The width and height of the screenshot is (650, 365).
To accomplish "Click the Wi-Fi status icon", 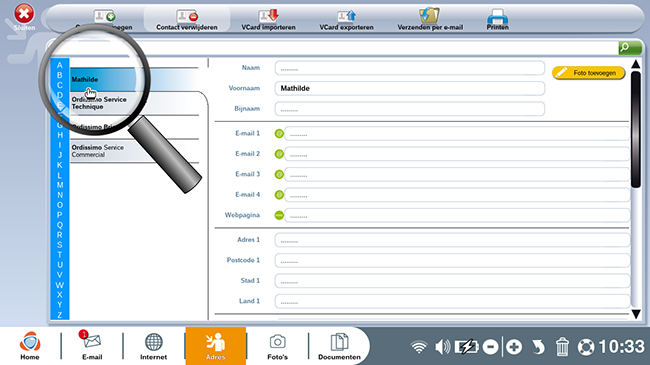I will coord(419,347).
